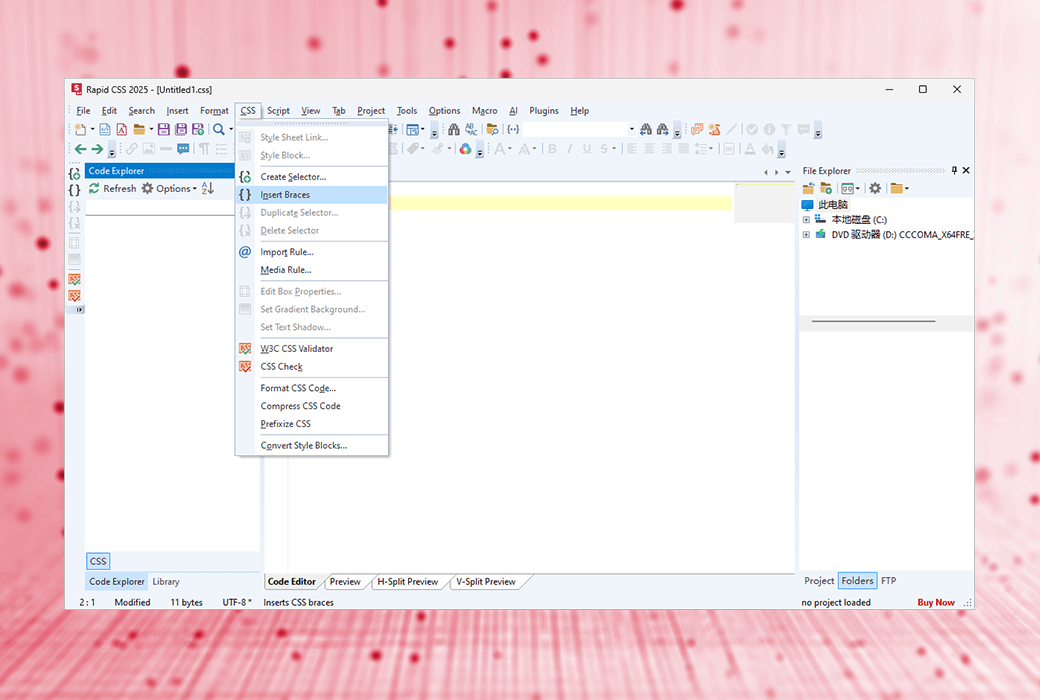The height and width of the screenshot is (700, 1040).
Task: Click Insert Braces icon in left sidebar
Action: (75, 190)
